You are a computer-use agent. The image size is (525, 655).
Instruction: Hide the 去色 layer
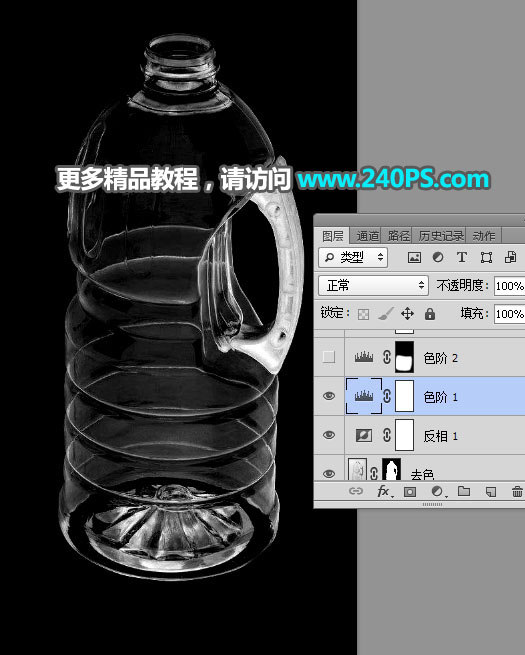pos(329,473)
